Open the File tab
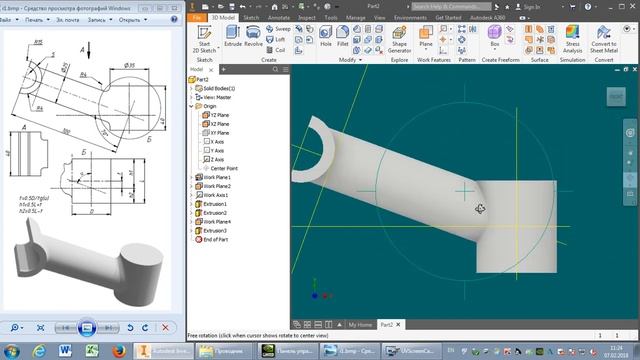 (x=197, y=18)
